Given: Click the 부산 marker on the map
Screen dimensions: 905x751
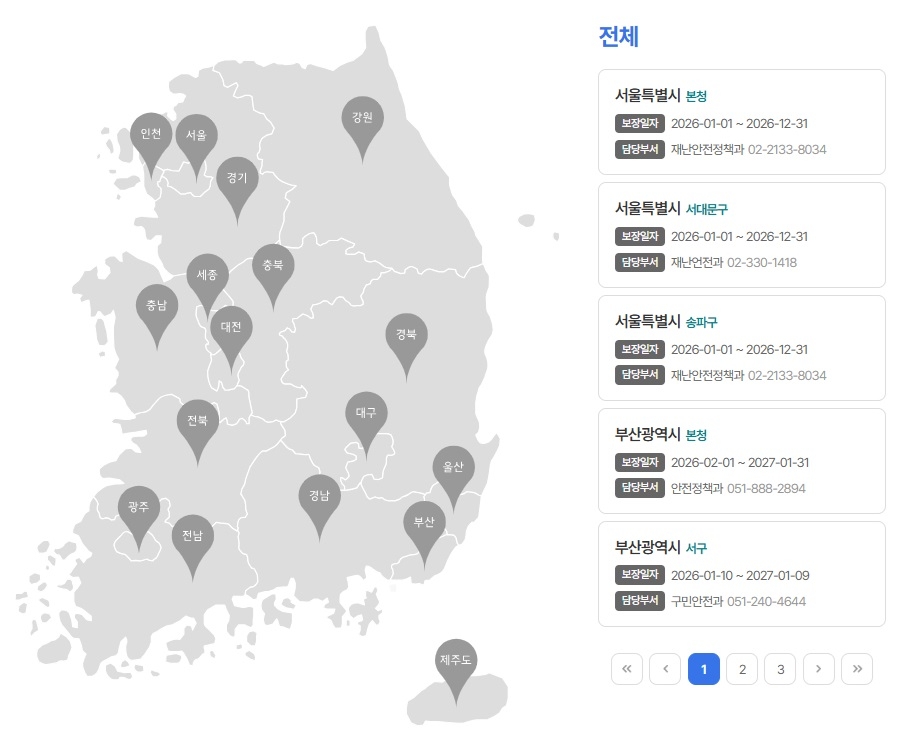Looking at the screenshot, I should click(x=425, y=521).
